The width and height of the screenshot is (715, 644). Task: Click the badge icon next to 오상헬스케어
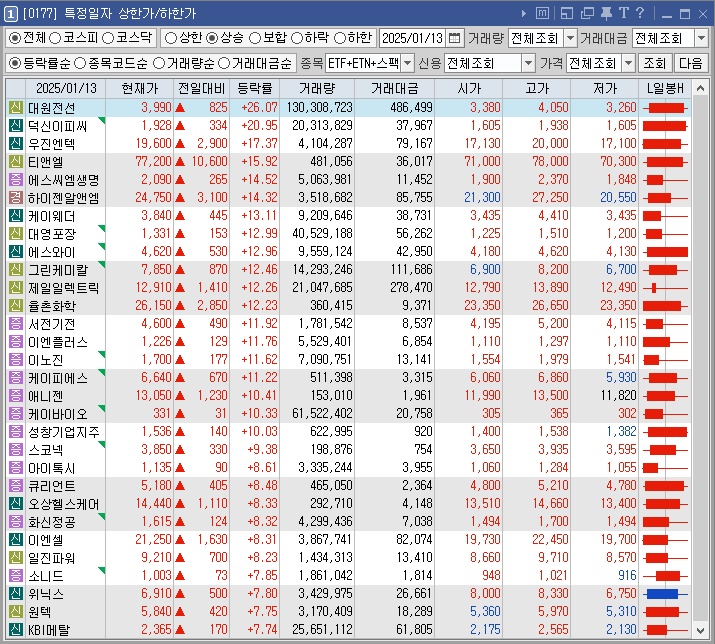(16, 504)
